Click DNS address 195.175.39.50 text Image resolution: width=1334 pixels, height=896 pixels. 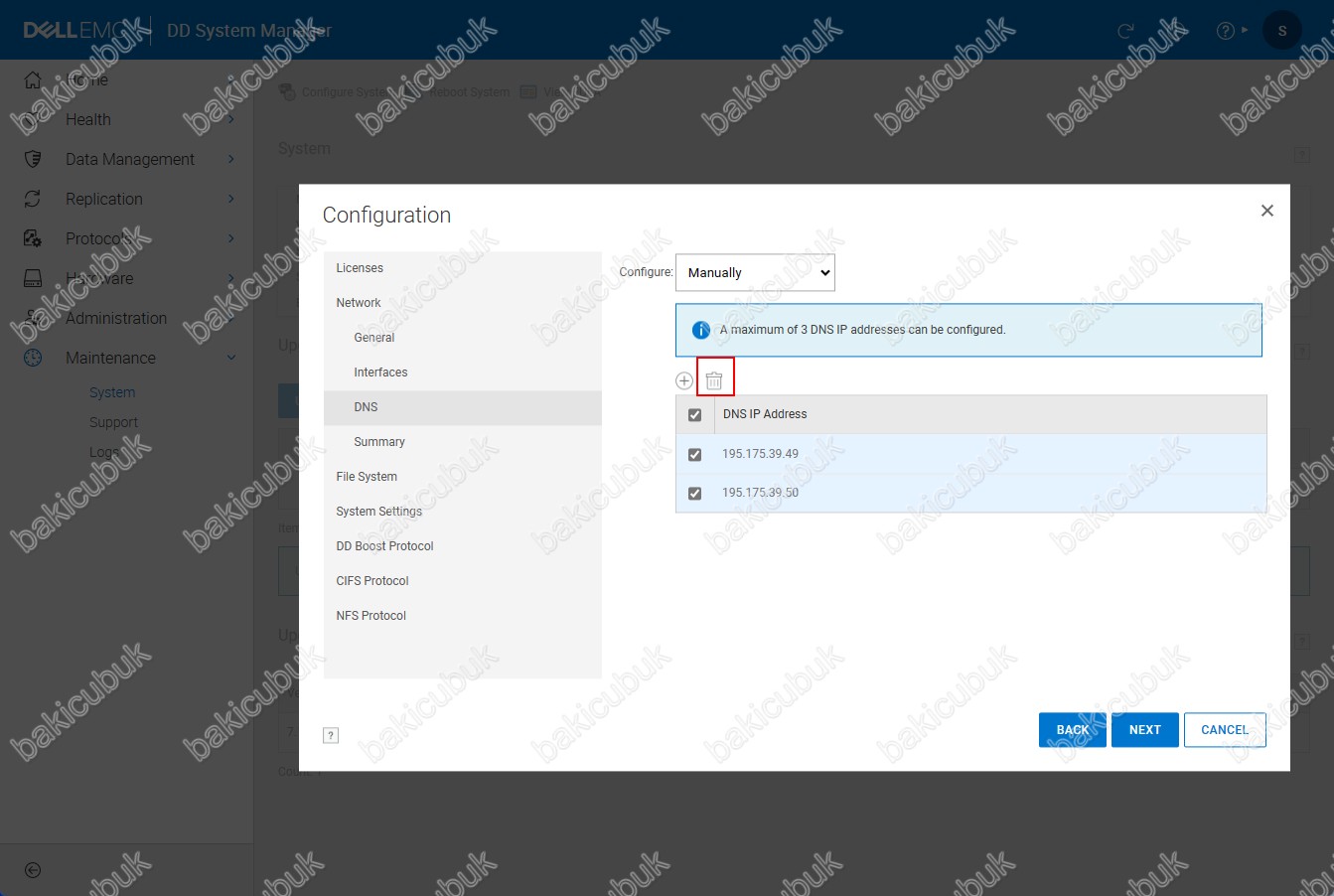[760, 493]
